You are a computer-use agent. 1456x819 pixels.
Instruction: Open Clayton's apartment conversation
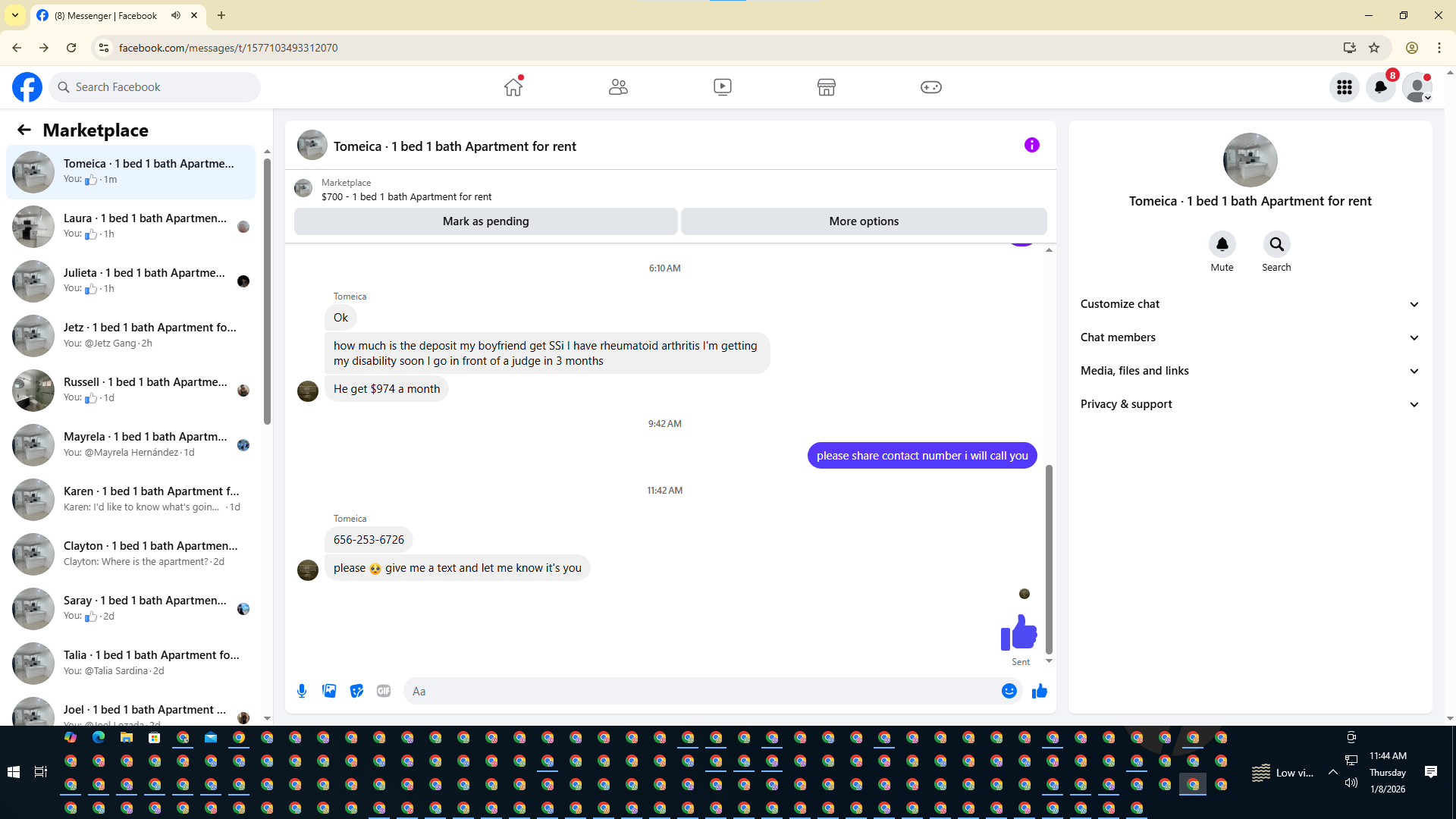coord(131,554)
